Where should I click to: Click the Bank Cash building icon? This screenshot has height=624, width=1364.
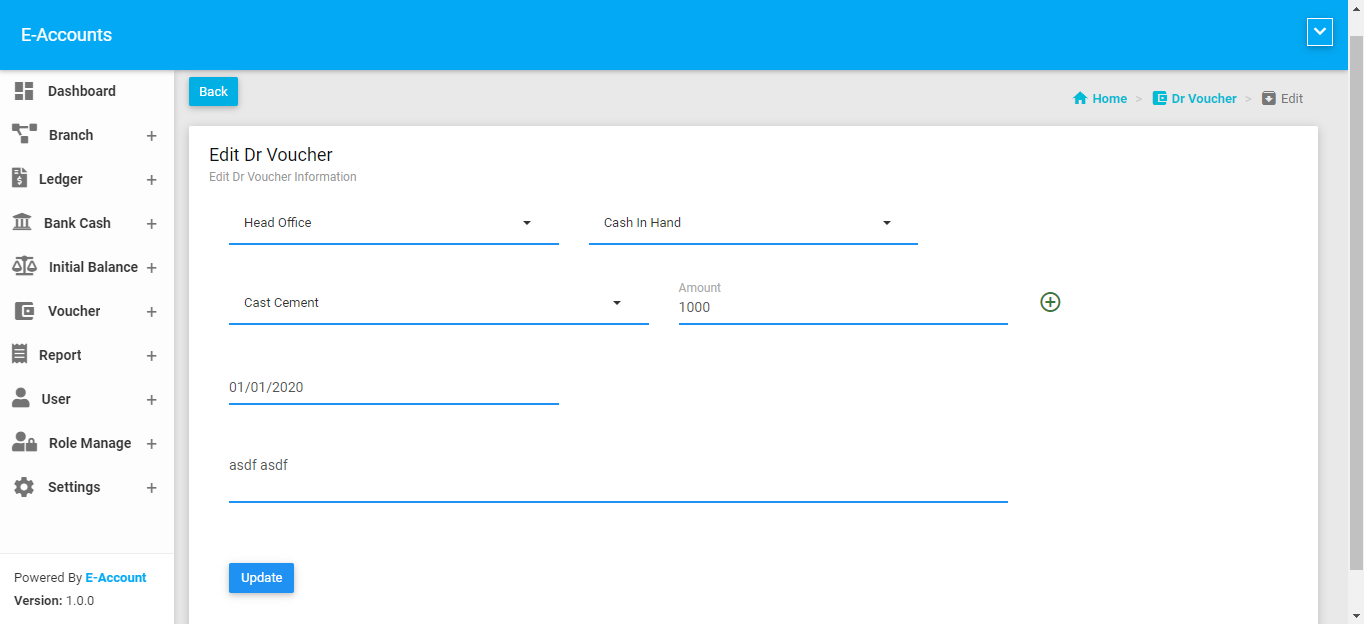(x=21, y=223)
